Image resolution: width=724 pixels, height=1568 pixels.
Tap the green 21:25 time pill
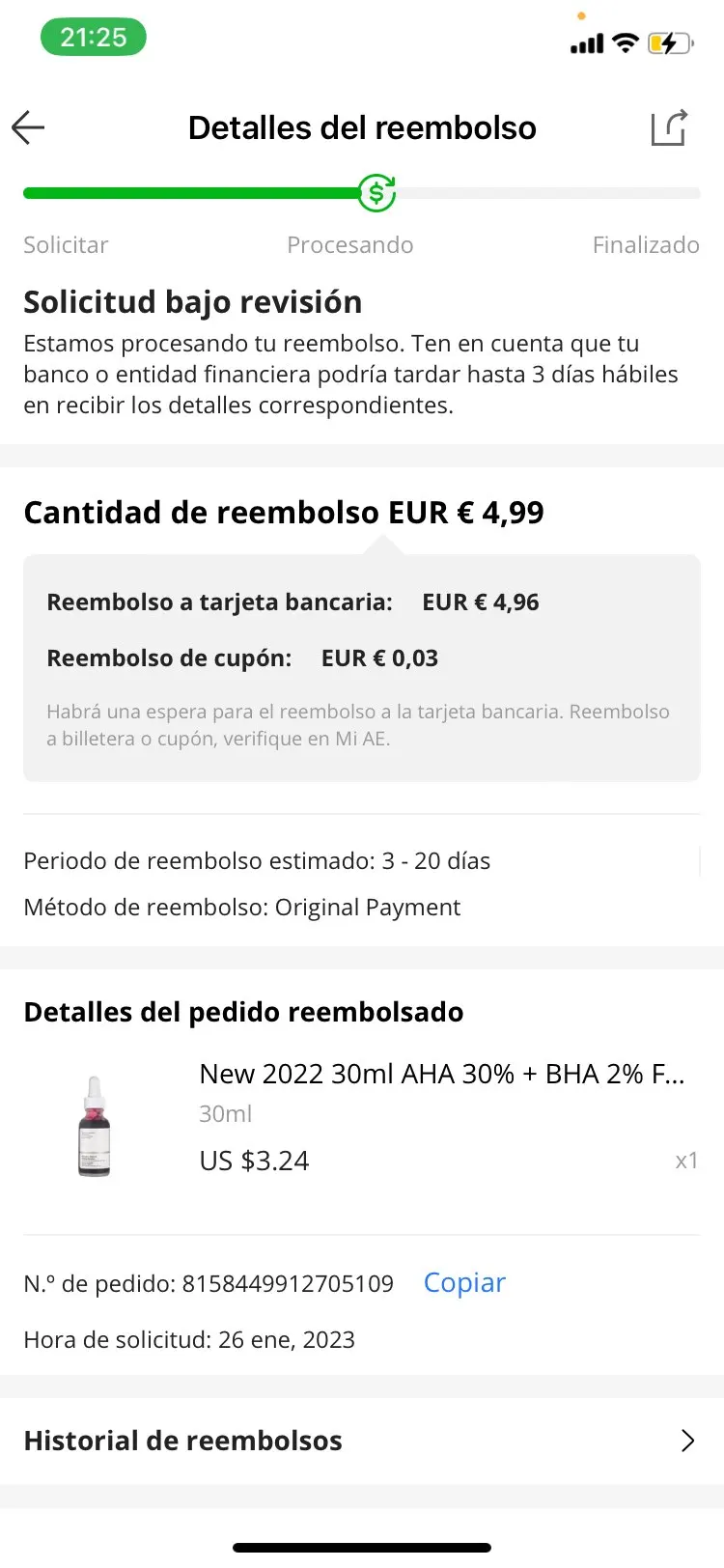click(93, 38)
